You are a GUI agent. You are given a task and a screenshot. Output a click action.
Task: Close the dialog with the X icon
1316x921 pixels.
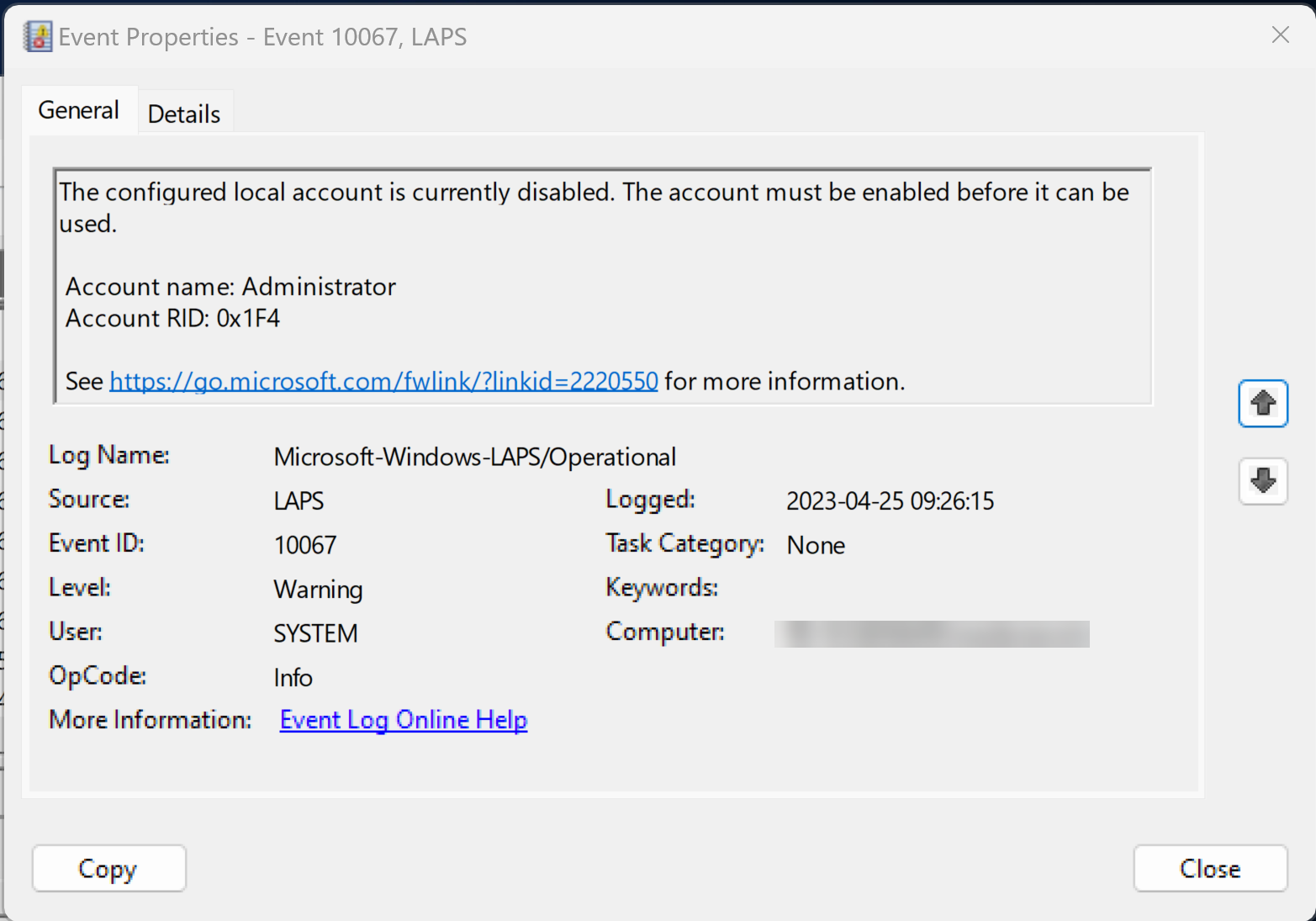pos(1280,35)
